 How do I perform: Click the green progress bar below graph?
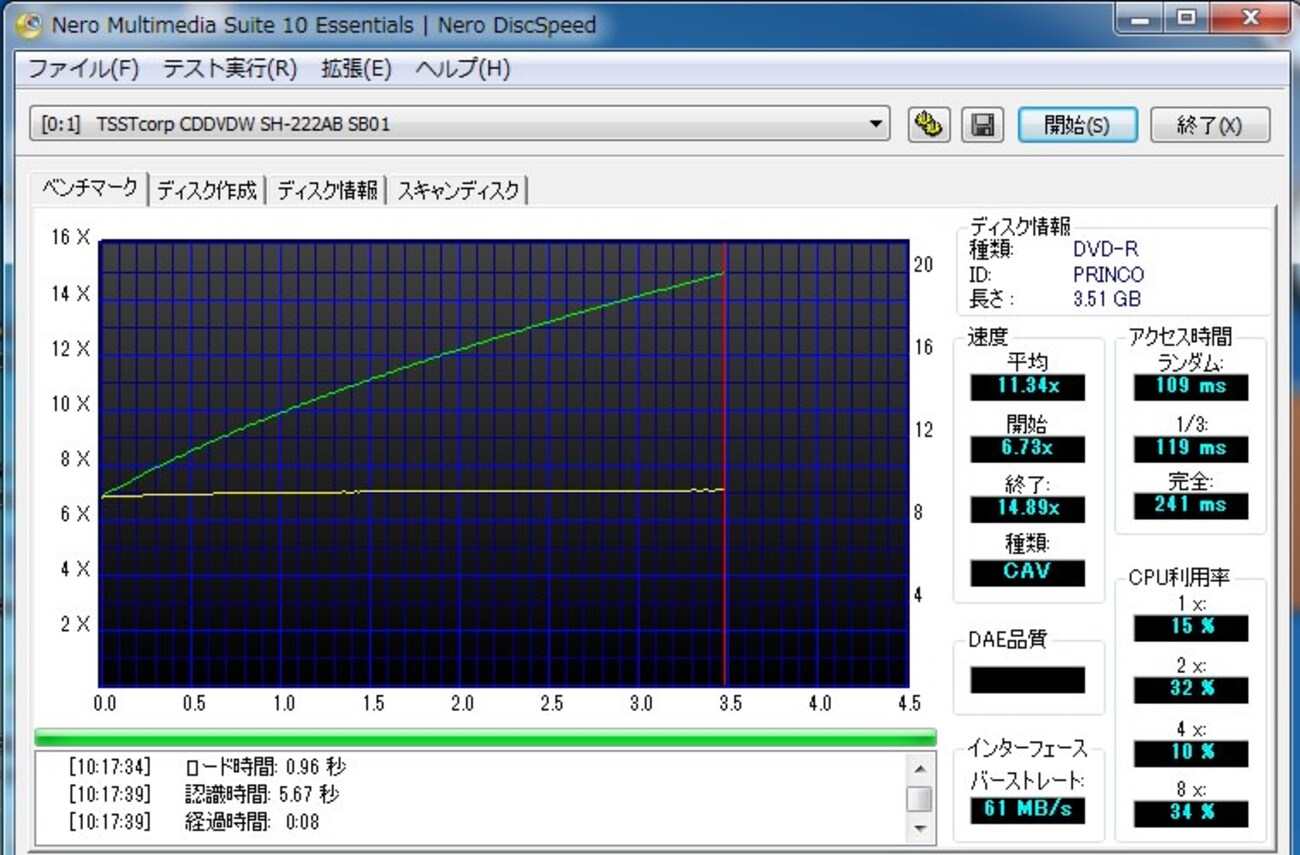click(485, 737)
